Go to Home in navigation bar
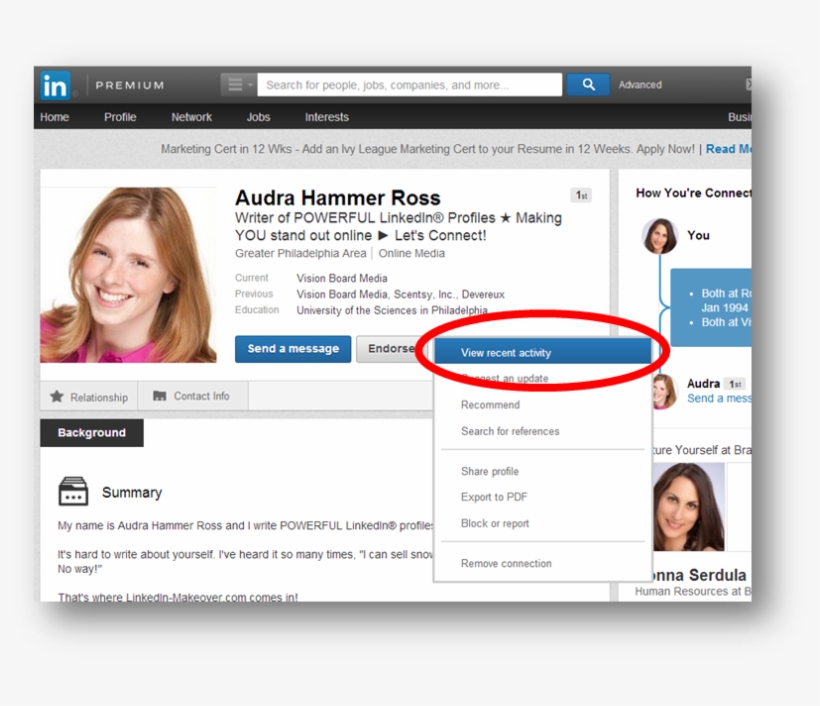 (54, 117)
